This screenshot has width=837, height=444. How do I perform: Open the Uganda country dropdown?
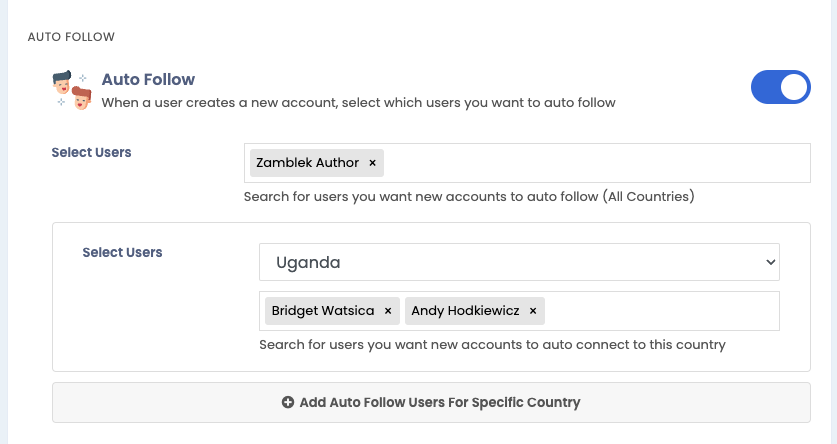(519, 262)
